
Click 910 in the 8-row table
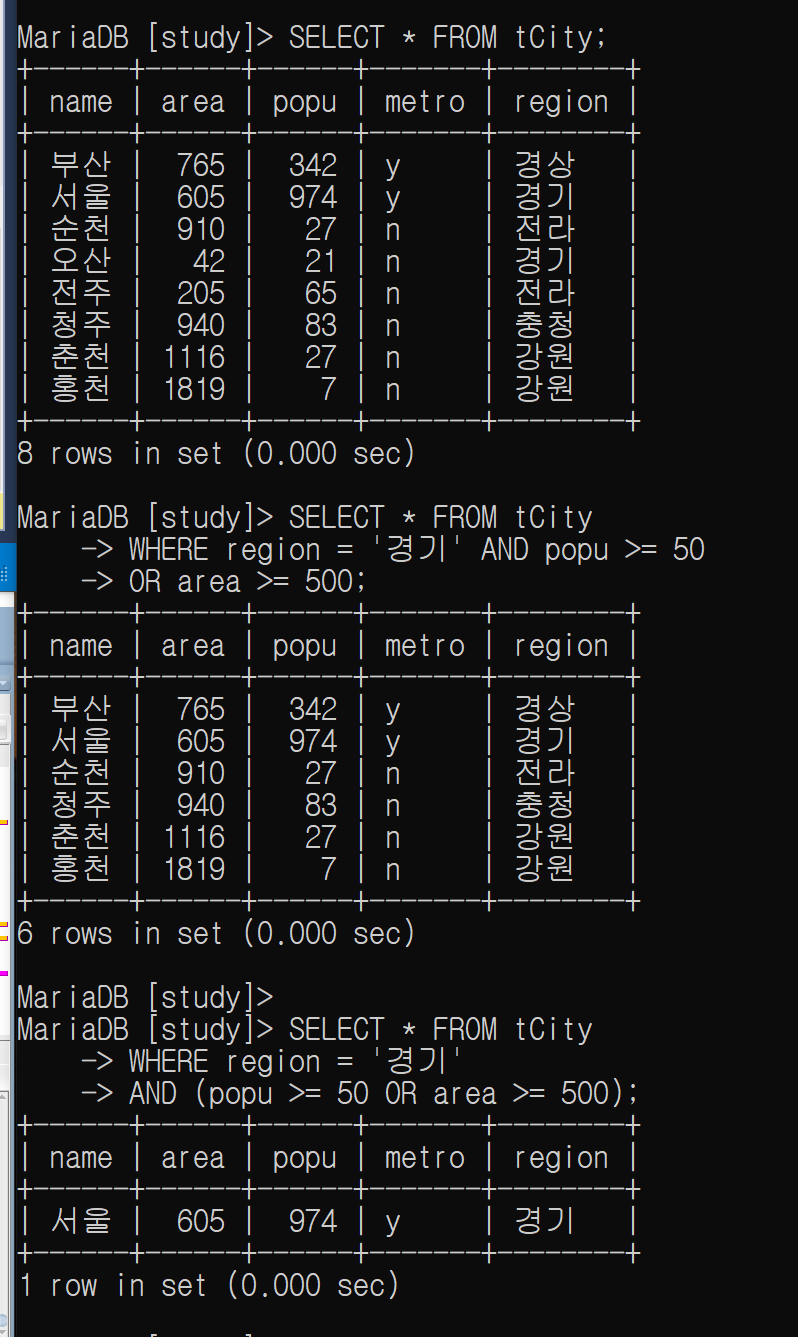[x=201, y=230]
